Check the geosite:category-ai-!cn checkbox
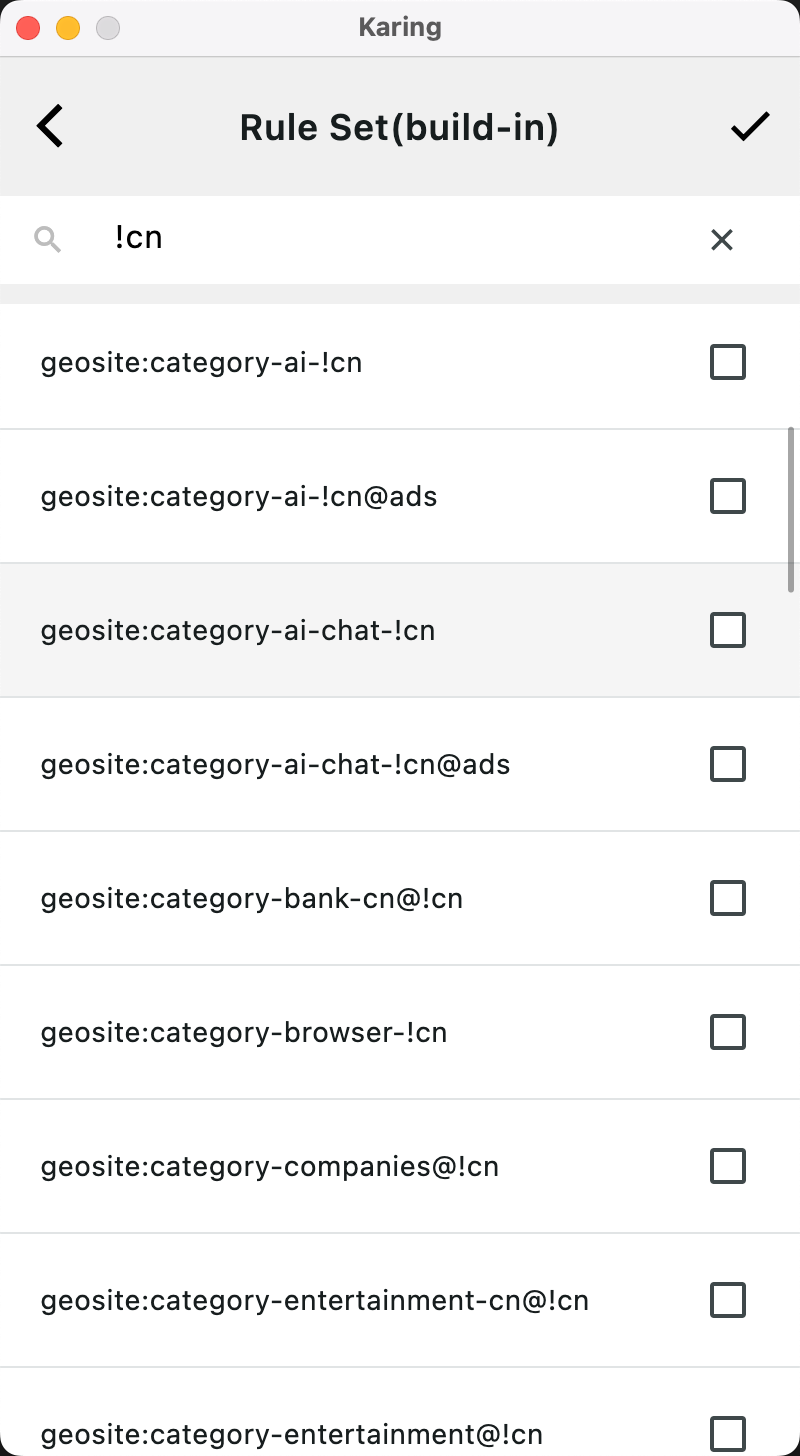Screen dimensions: 800x1456 pyautogui.click(x=728, y=362)
